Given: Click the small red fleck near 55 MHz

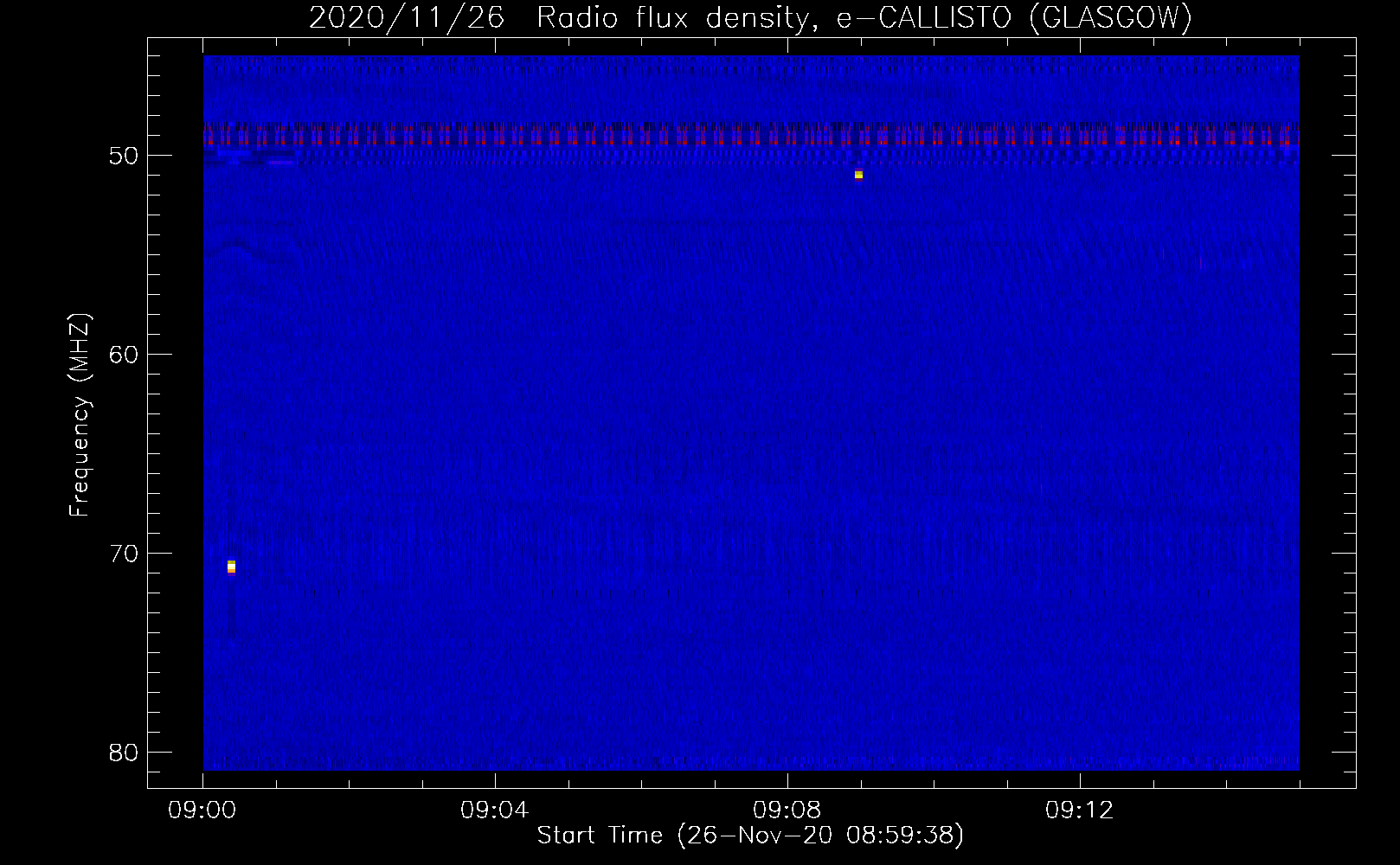Looking at the screenshot, I should point(1163,254).
